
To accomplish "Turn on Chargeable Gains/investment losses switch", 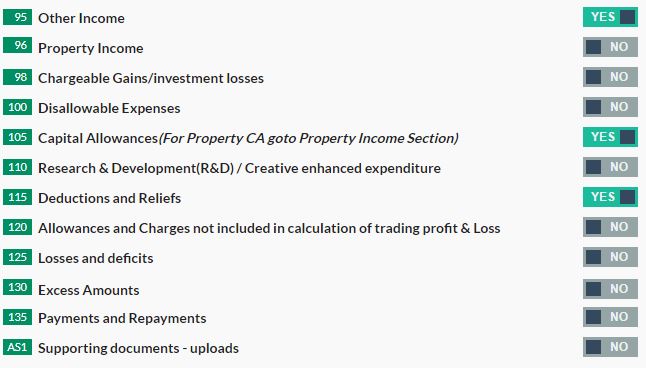I will (x=610, y=77).
